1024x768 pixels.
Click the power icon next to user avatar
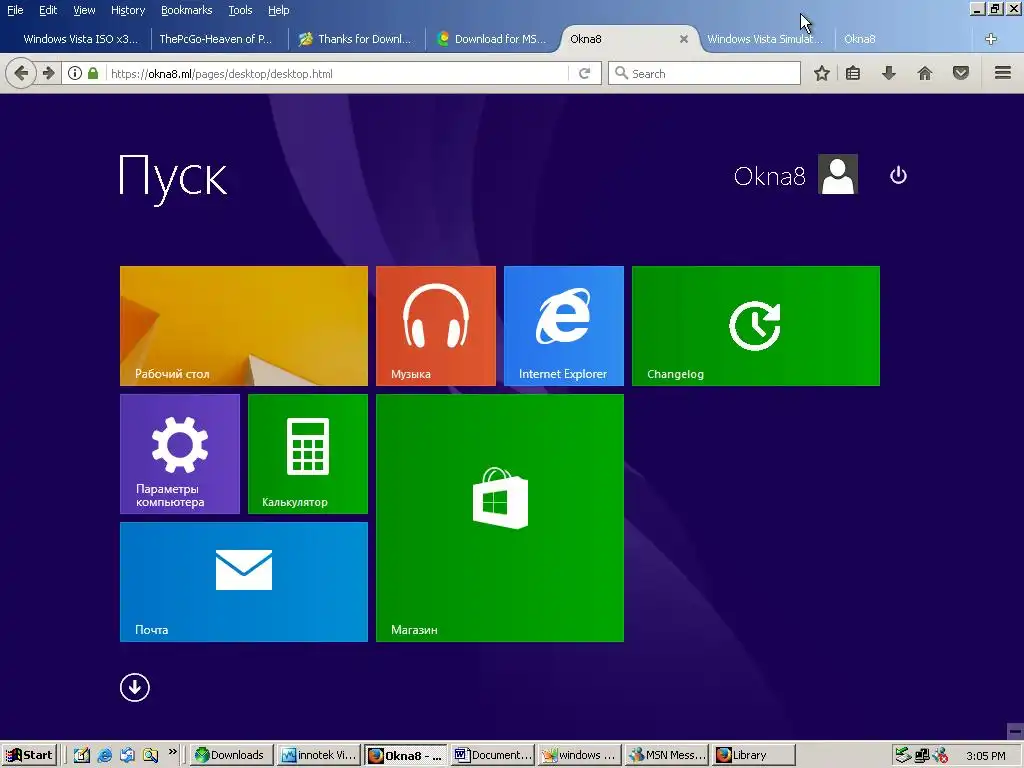click(x=898, y=175)
